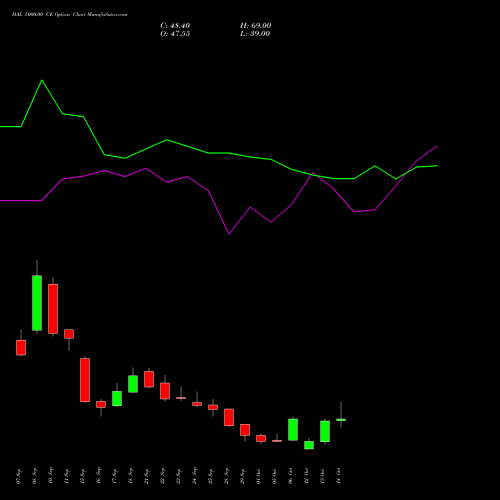The width and height of the screenshot is (500, 500).
Task: Click the tall red candle on 10 Sep
Action: [53, 309]
